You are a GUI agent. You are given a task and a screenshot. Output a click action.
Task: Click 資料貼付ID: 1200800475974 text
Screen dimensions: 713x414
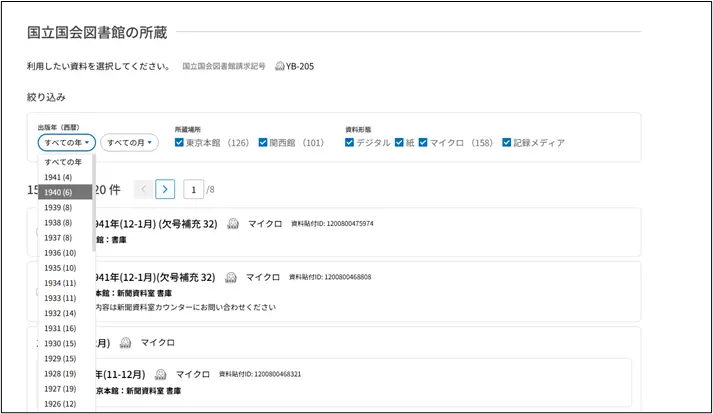[332, 223]
